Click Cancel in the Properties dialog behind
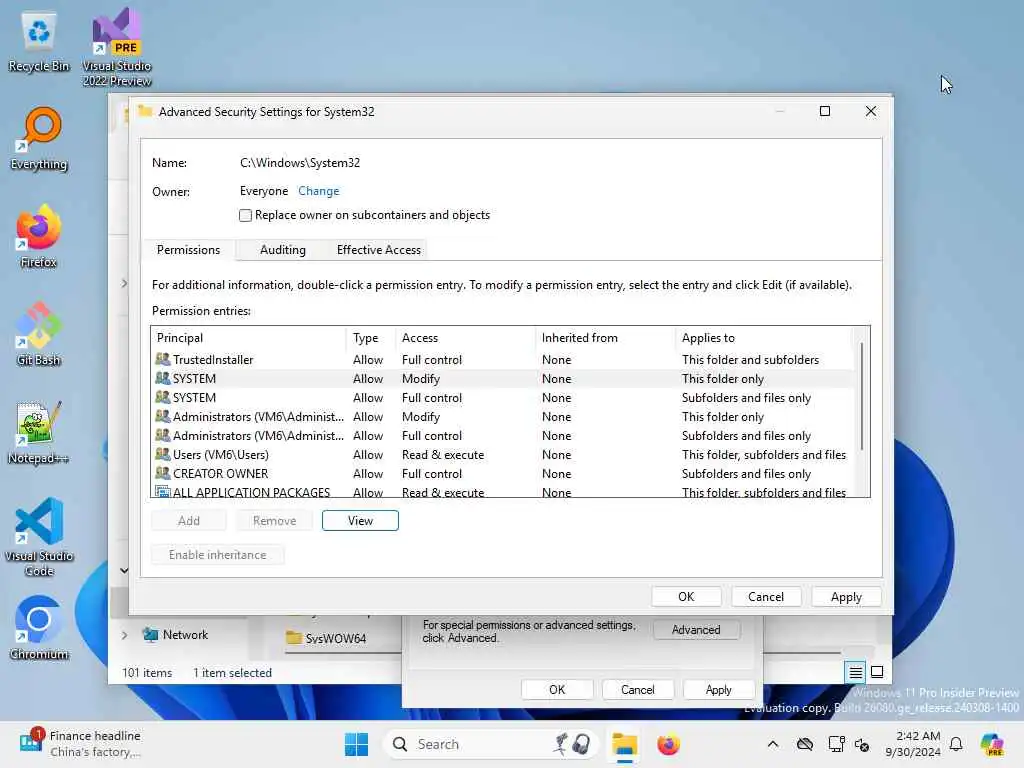Screen dimensions: 1024x768 (637, 690)
